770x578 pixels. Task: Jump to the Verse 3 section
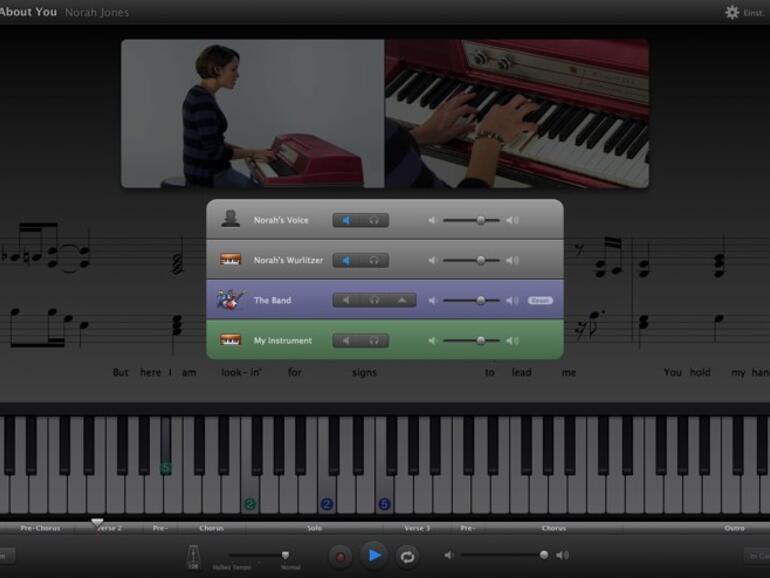417,528
